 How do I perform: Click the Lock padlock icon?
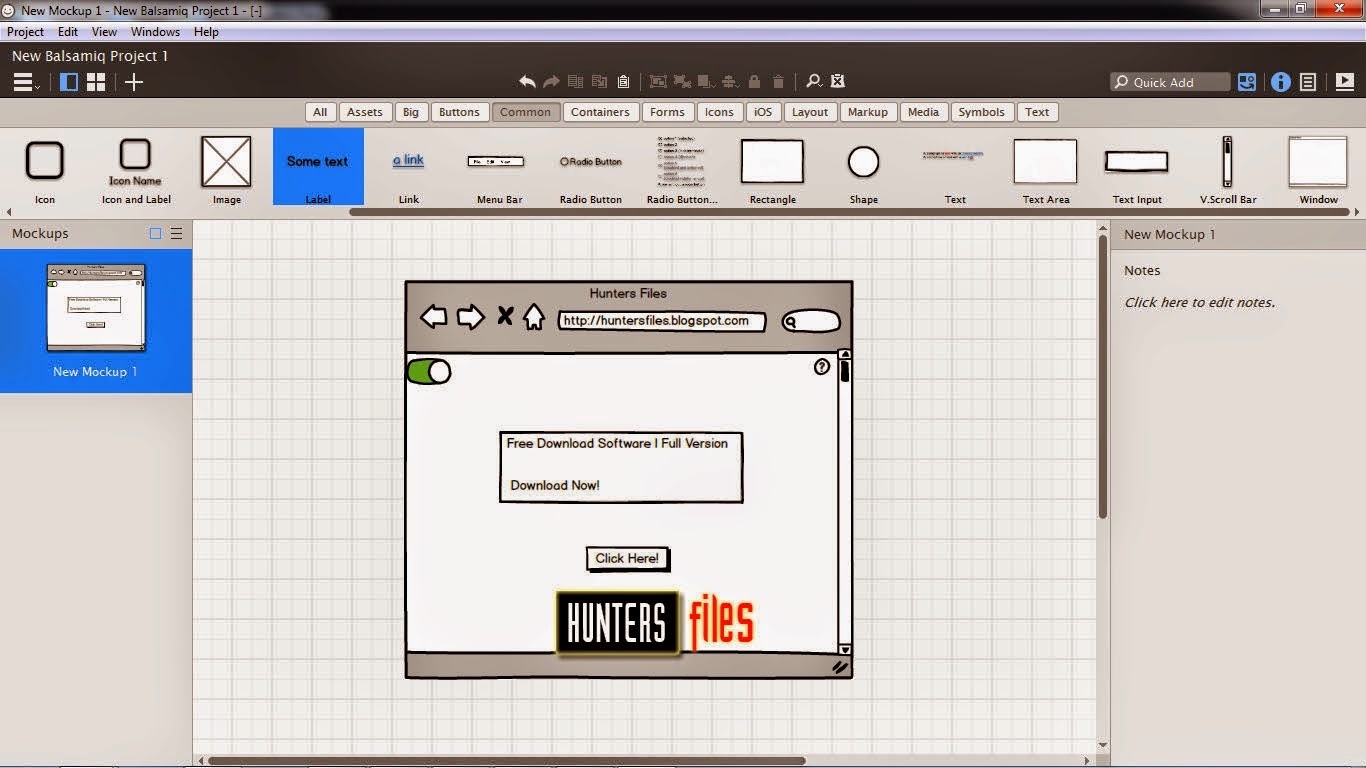(x=754, y=82)
